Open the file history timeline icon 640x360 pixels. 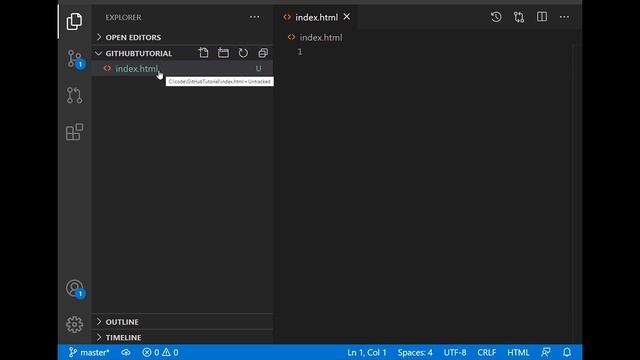click(496, 17)
